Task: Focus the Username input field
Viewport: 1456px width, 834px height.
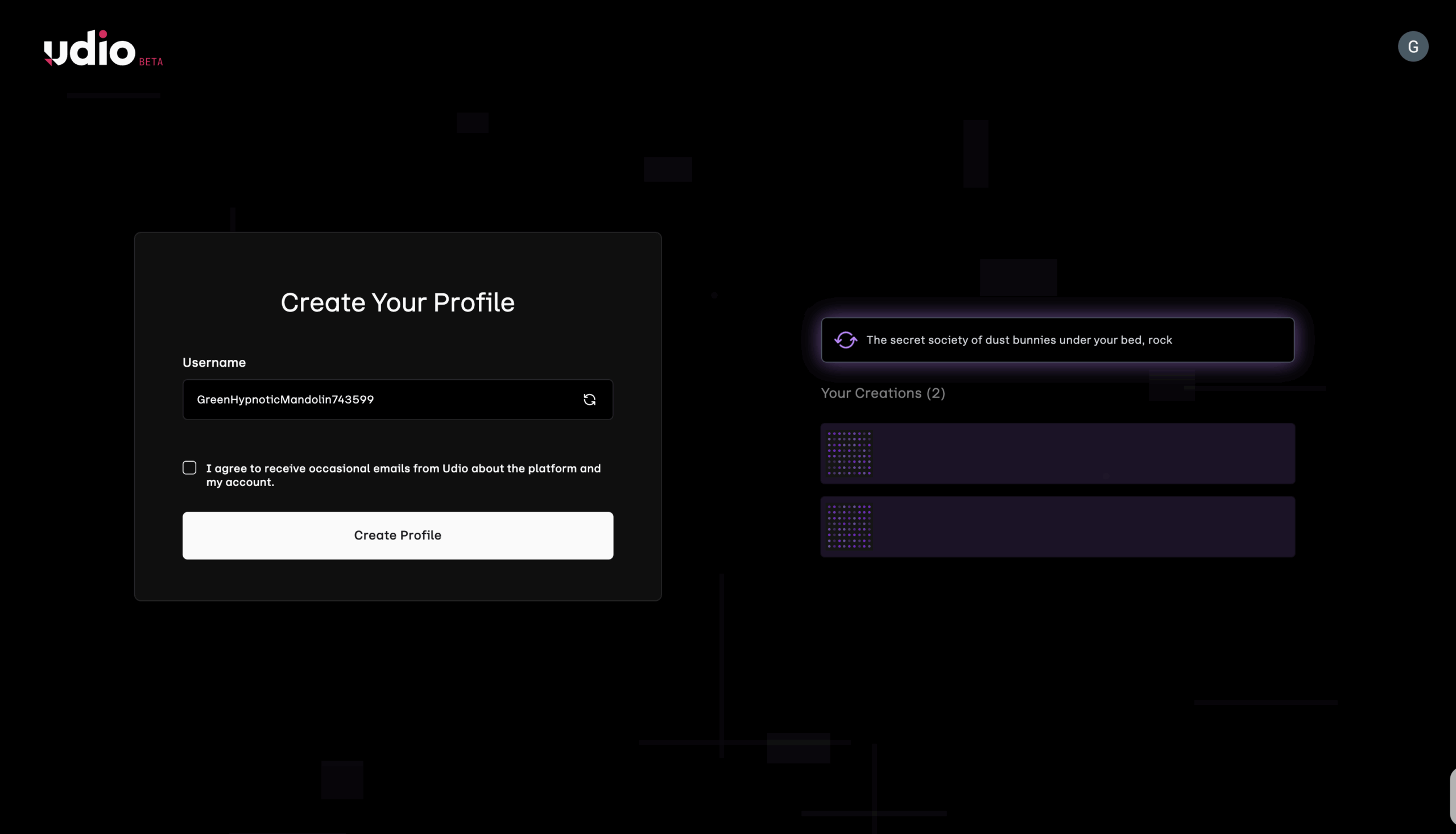Action: coord(398,400)
